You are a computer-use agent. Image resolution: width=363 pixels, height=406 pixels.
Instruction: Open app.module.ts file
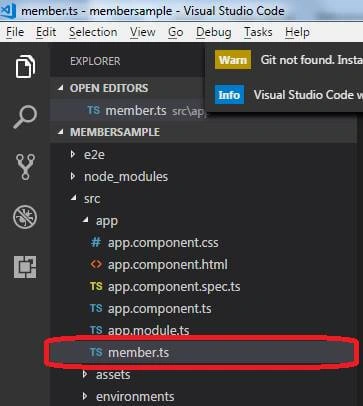[x=148, y=330]
